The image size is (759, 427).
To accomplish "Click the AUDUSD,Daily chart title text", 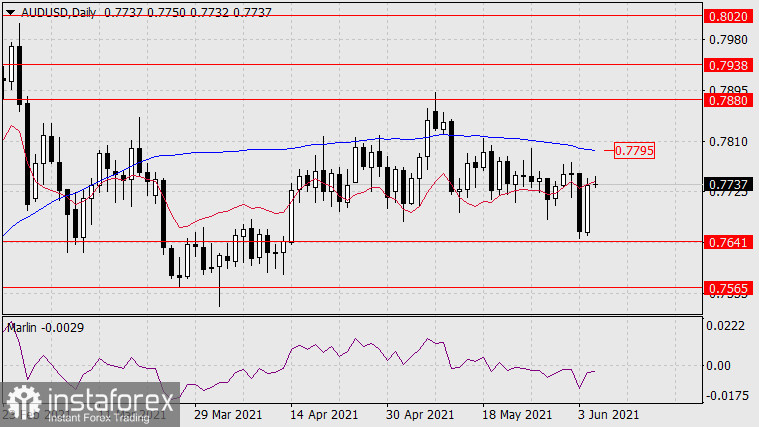I will (59, 13).
